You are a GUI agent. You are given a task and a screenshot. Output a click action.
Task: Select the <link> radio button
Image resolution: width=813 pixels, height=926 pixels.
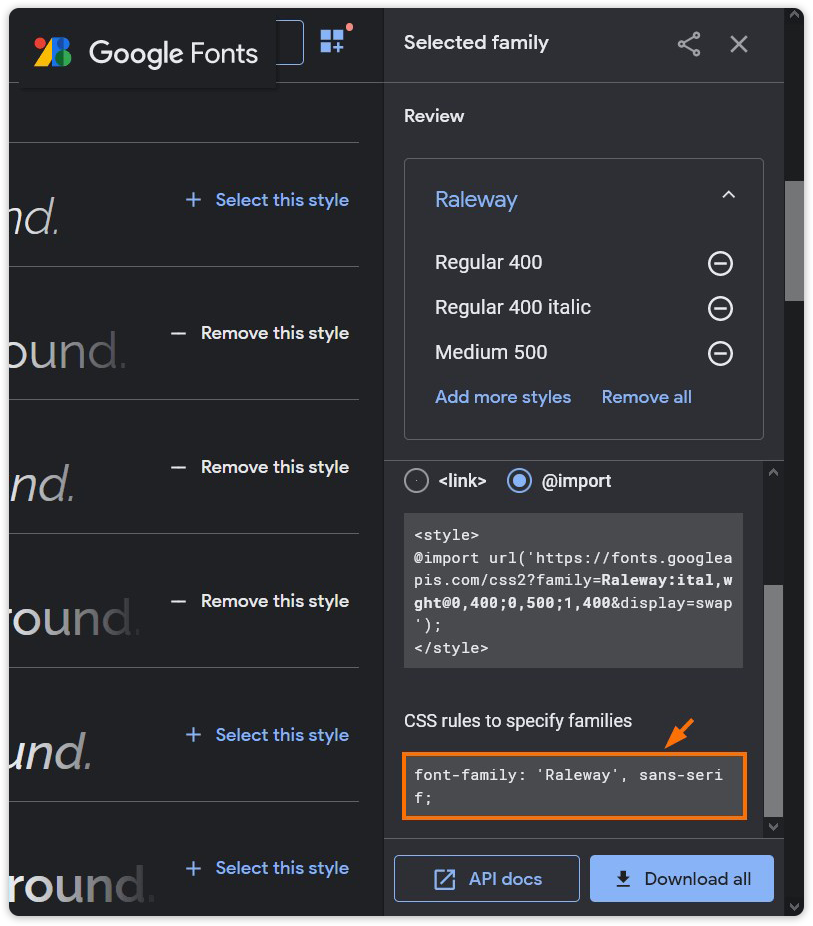click(x=416, y=480)
